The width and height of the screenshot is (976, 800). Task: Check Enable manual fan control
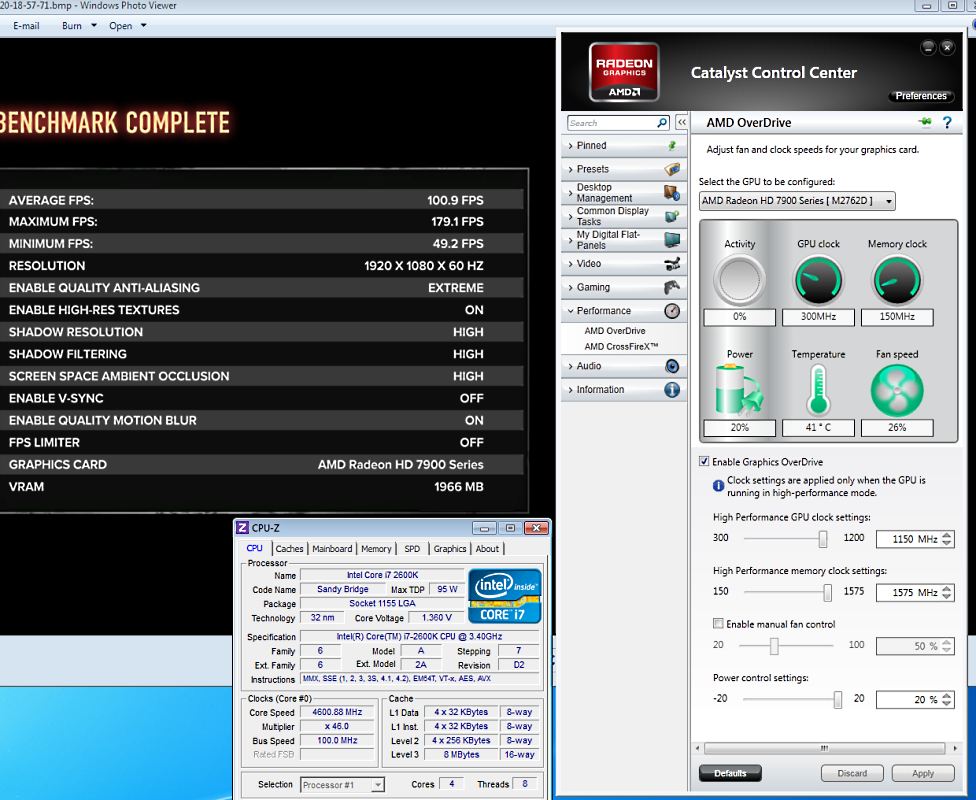[718, 623]
